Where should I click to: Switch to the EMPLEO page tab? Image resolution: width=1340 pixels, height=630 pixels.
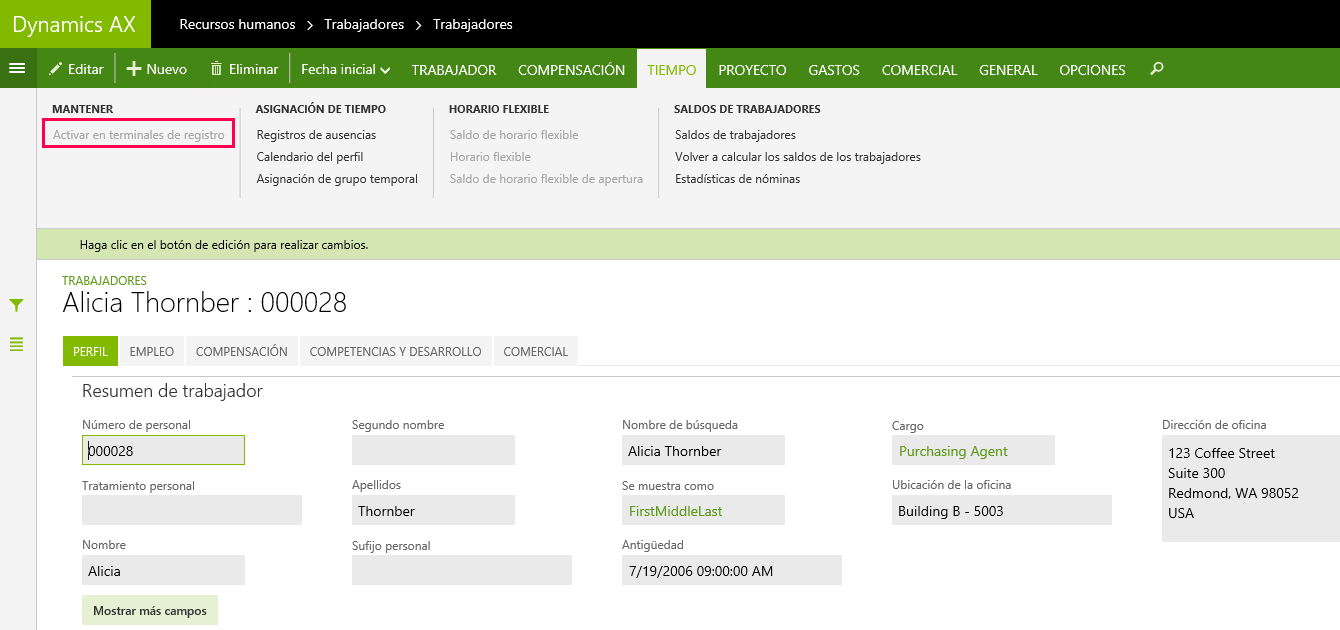coord(152,351)
